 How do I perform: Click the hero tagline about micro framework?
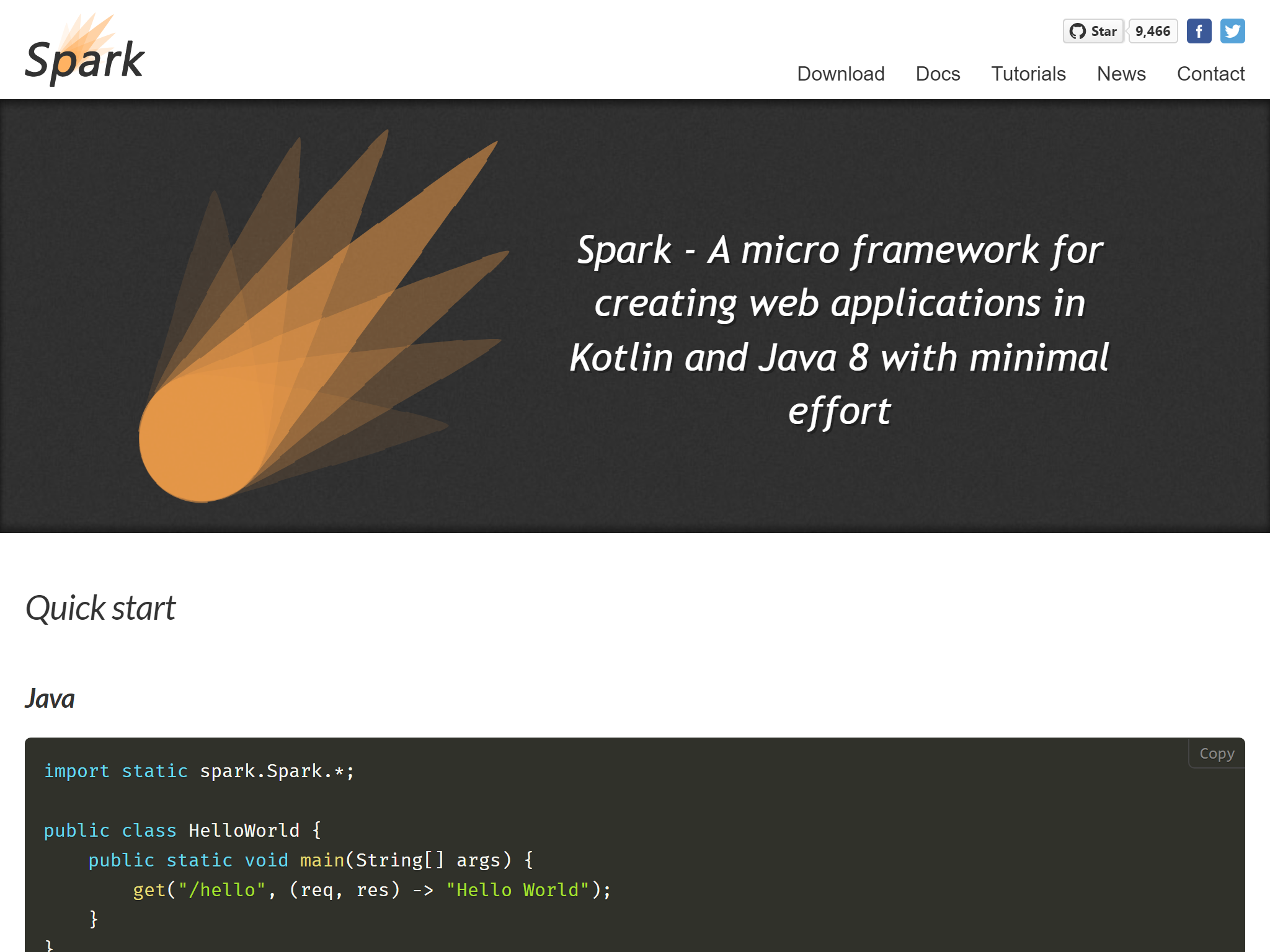pos(840,330)
